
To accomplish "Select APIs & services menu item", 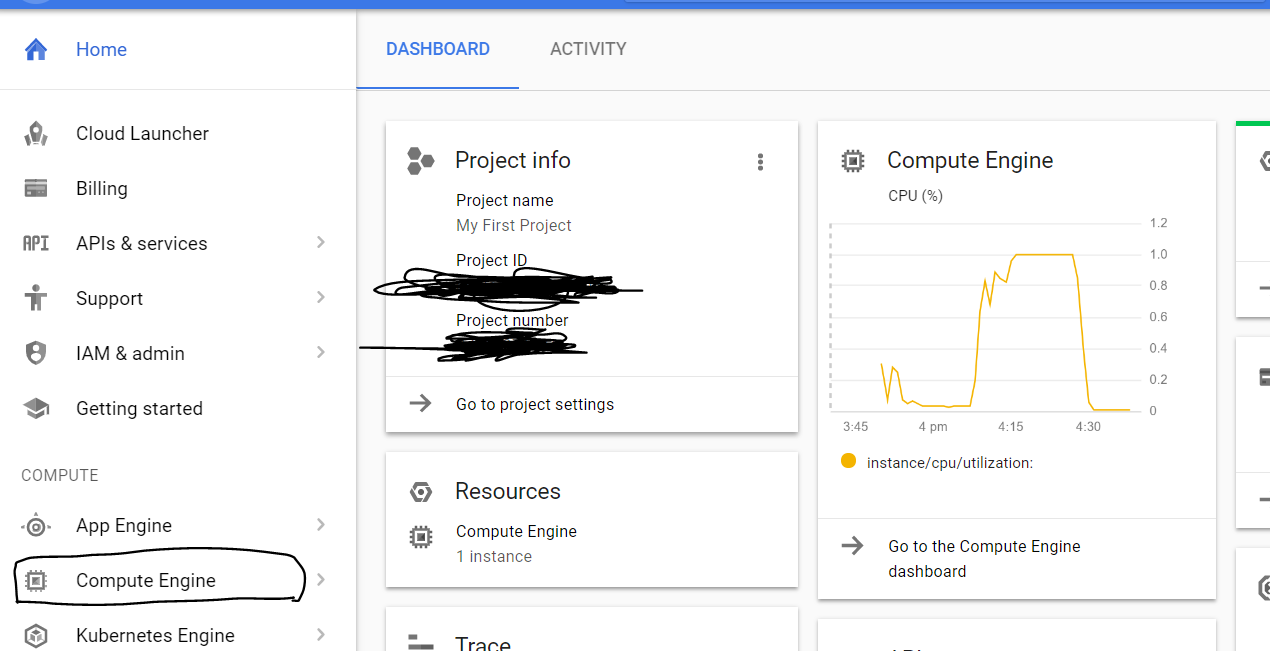I will (x=178, y=243).
